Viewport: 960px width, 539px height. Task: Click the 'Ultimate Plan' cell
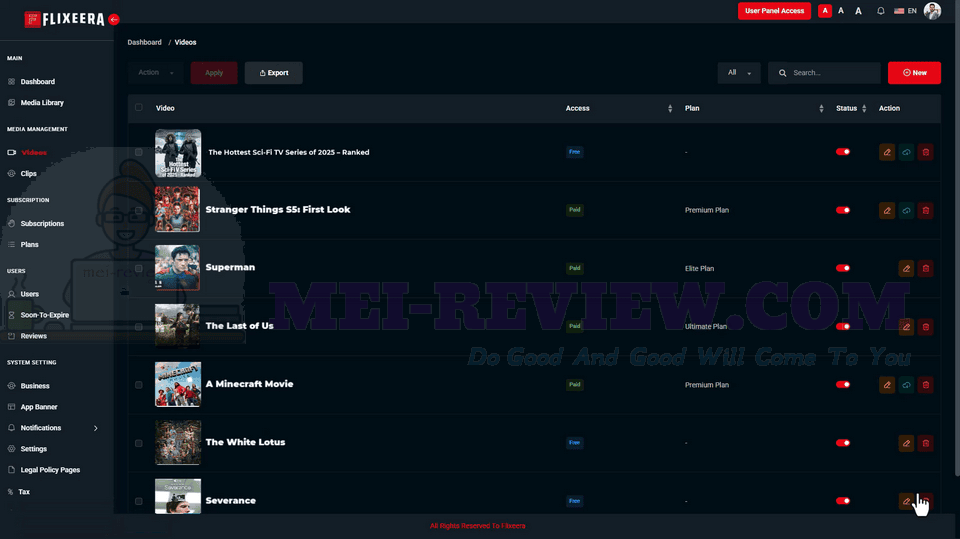point(705,326)
